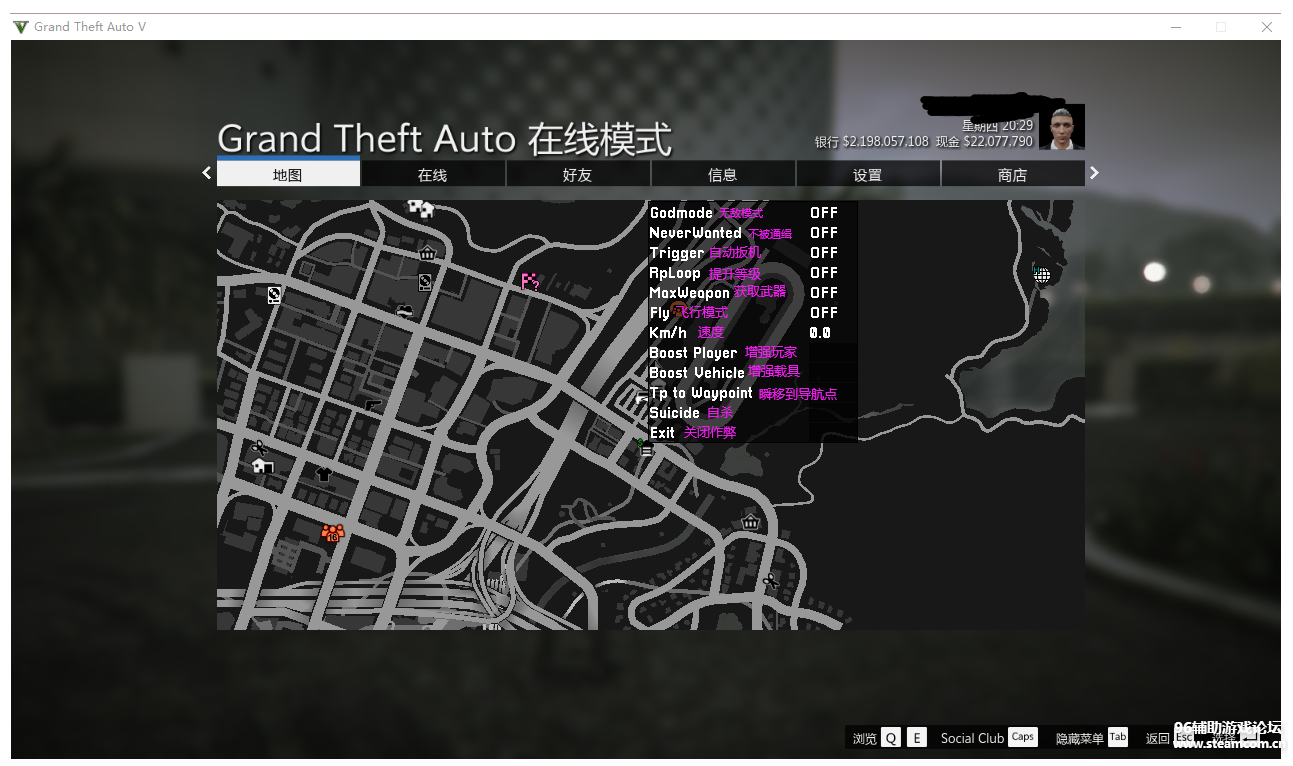Click the player avatar portrait
1293x766 pixels.
[x=1061, y=128]
